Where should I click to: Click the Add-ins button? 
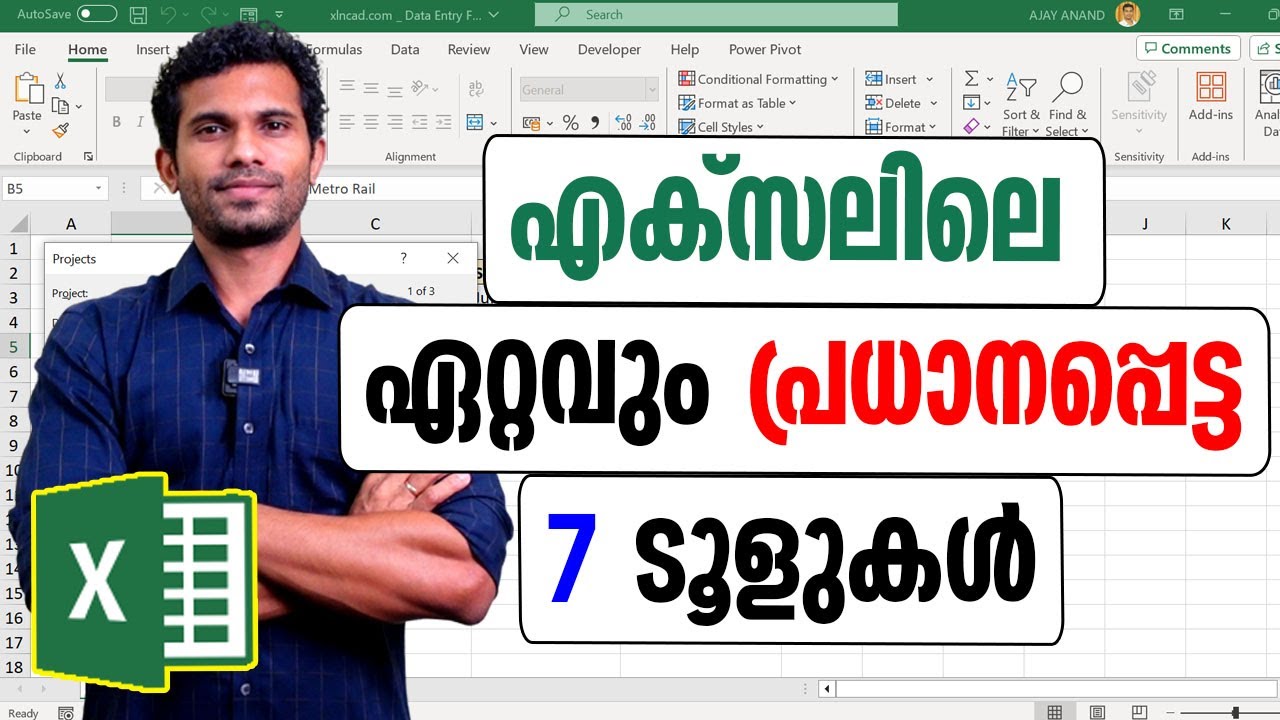point(1211,97)
